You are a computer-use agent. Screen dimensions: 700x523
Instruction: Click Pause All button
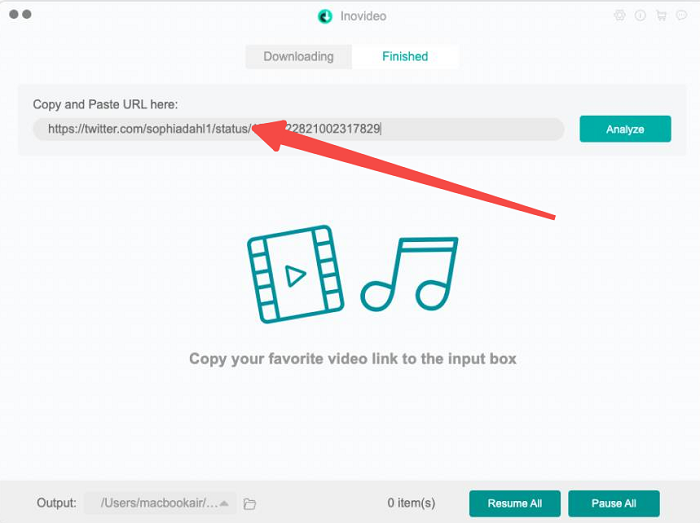[x=614, y=503]
